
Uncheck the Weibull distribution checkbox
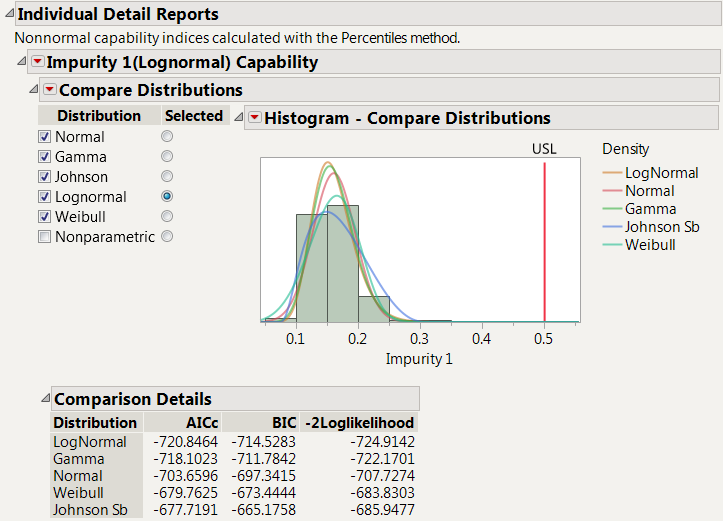[44, 216]
